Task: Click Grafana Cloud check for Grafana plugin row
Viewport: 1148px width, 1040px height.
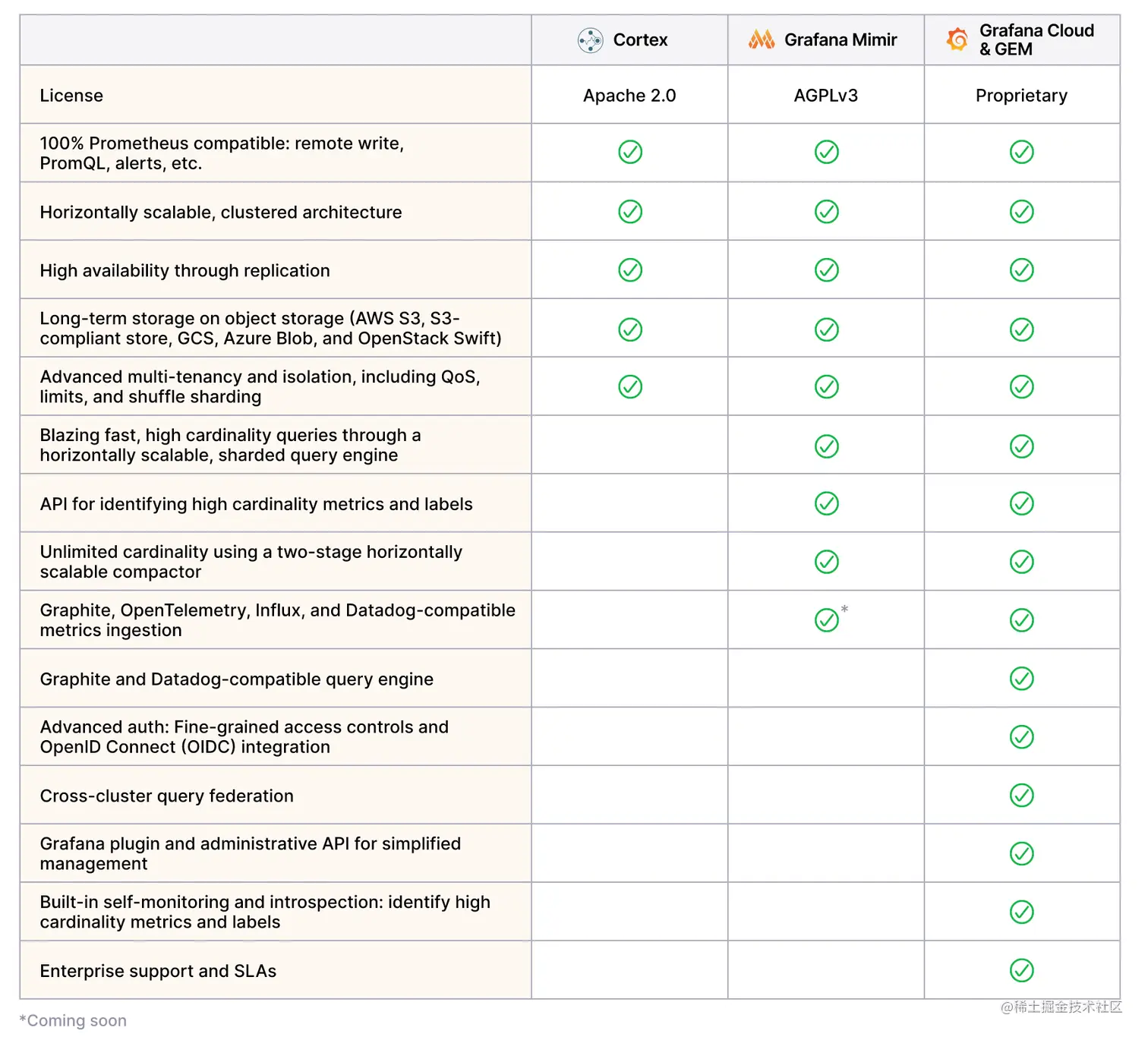Action: tap(1022, 854)
